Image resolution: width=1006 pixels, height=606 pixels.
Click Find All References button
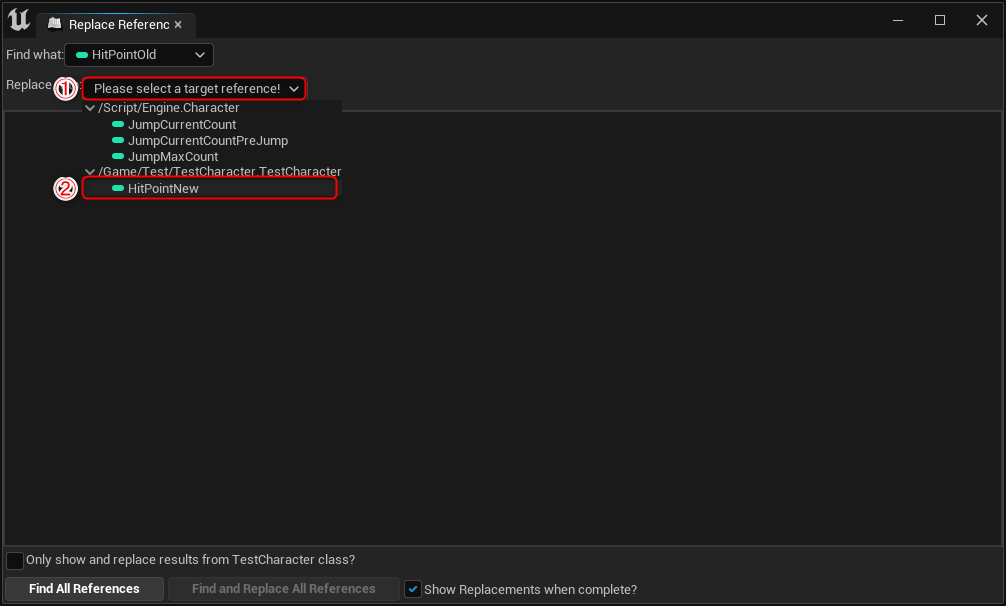click(84, 589)
